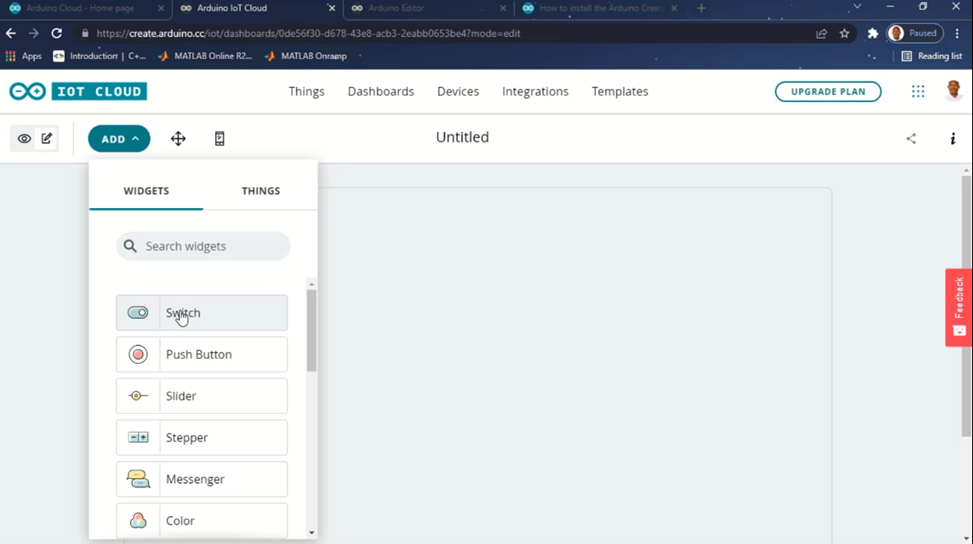Switch to the Arduino Editor browser tab

(x=427, y=8)
